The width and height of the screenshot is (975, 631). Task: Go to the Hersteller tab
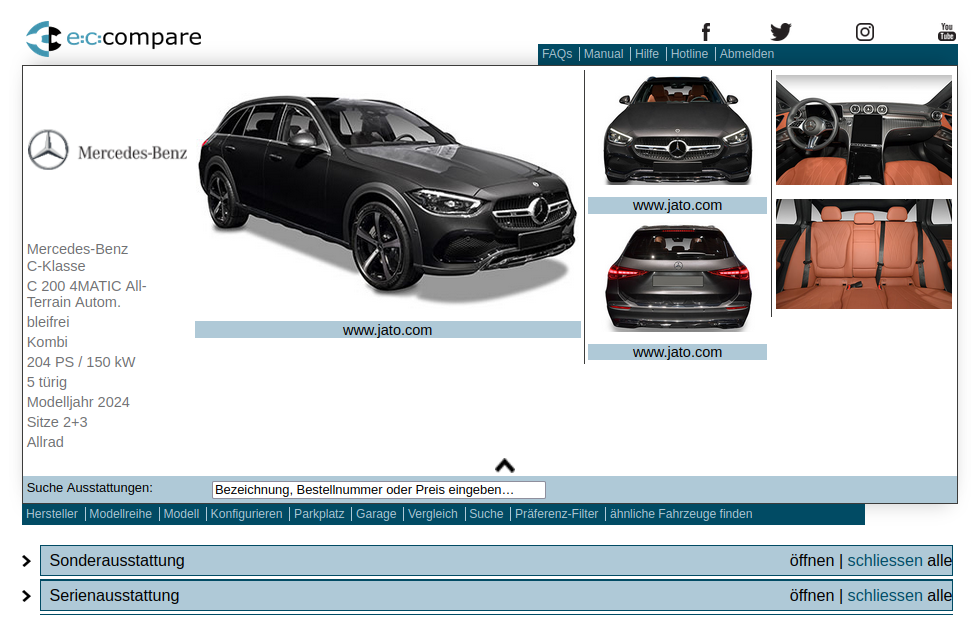point(52,514)
